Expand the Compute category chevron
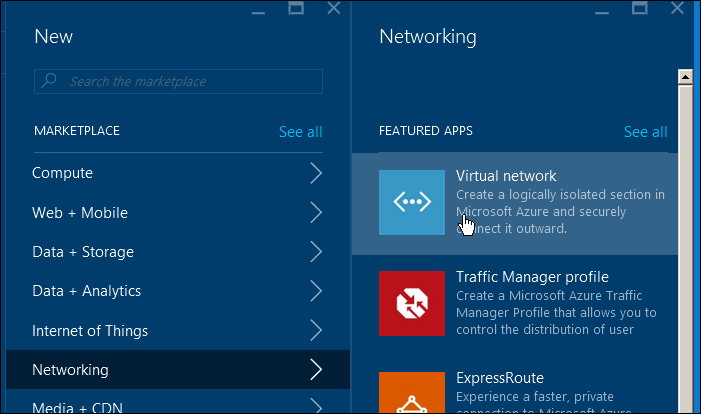 pyautogui.click(x=316, y=173)
